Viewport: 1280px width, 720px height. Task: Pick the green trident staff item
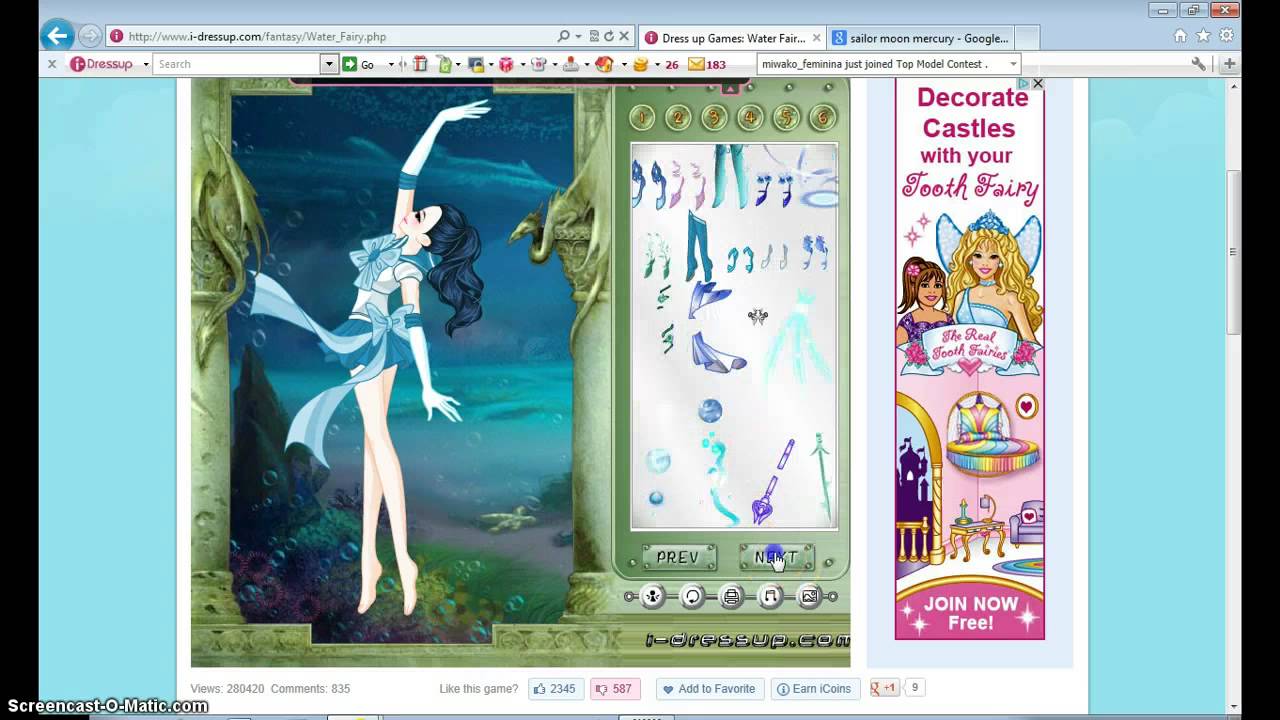822,476
